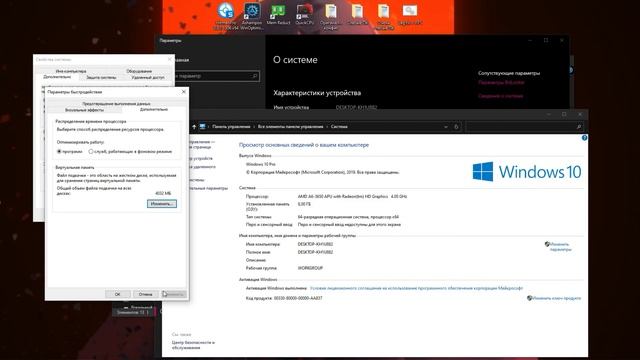This screenshot has height=360, width=640.
Task: Click 'Панель управления' breadcrumb segment
Action: [x=231, y=127]
